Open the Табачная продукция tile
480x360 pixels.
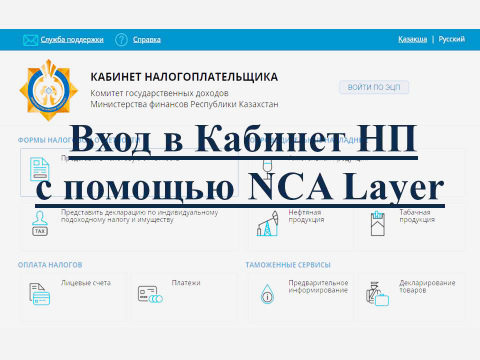(412, 226)
